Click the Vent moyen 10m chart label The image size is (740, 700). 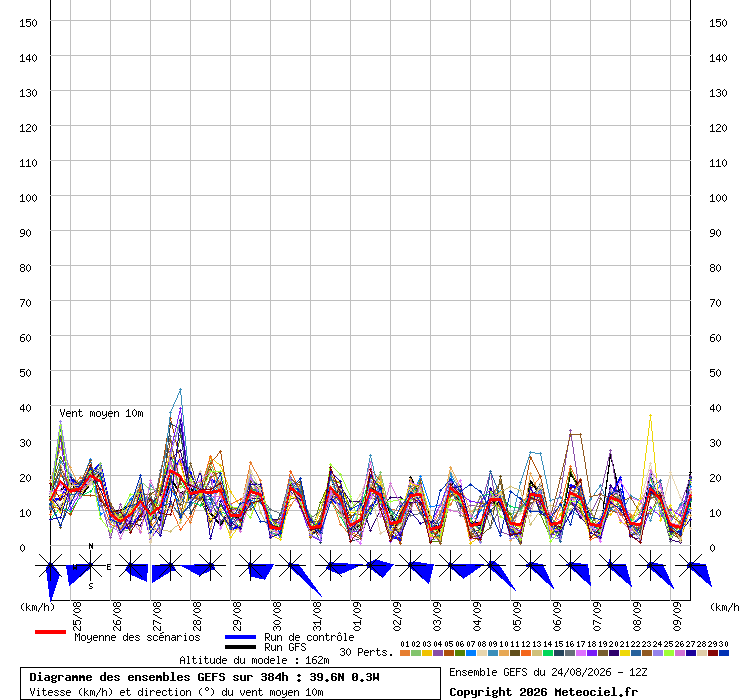coord(101,413)
